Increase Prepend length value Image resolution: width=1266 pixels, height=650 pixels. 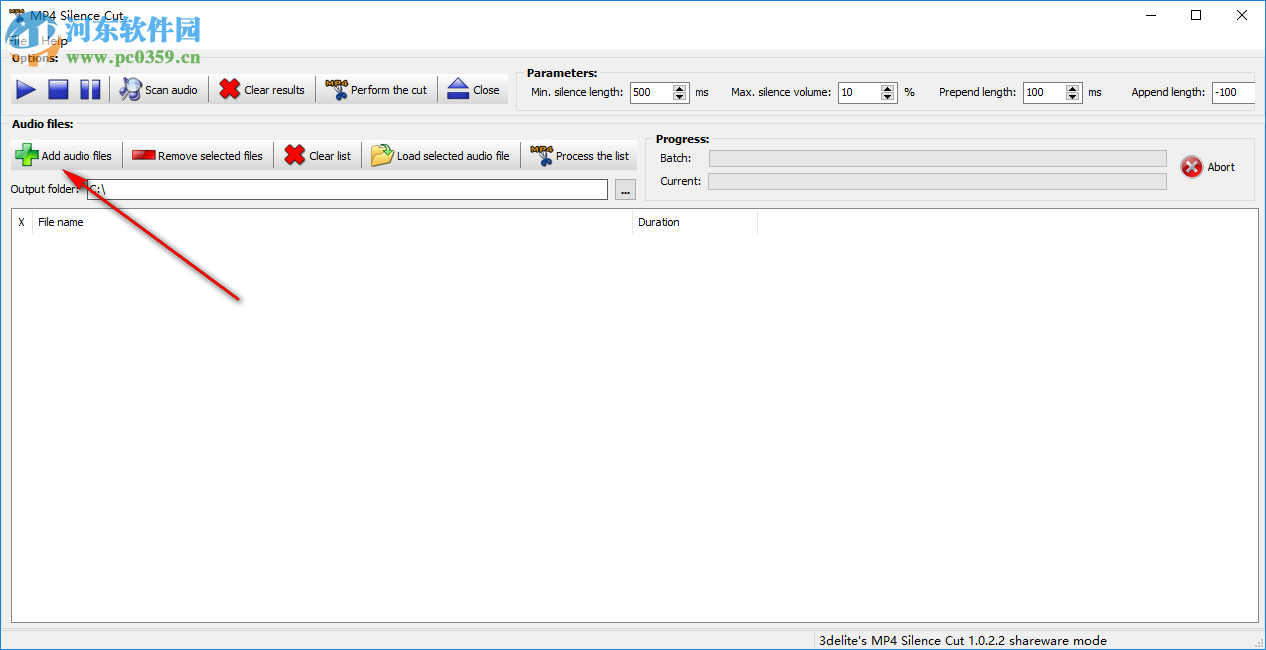pyautogui.click(x=1073, y=88)
